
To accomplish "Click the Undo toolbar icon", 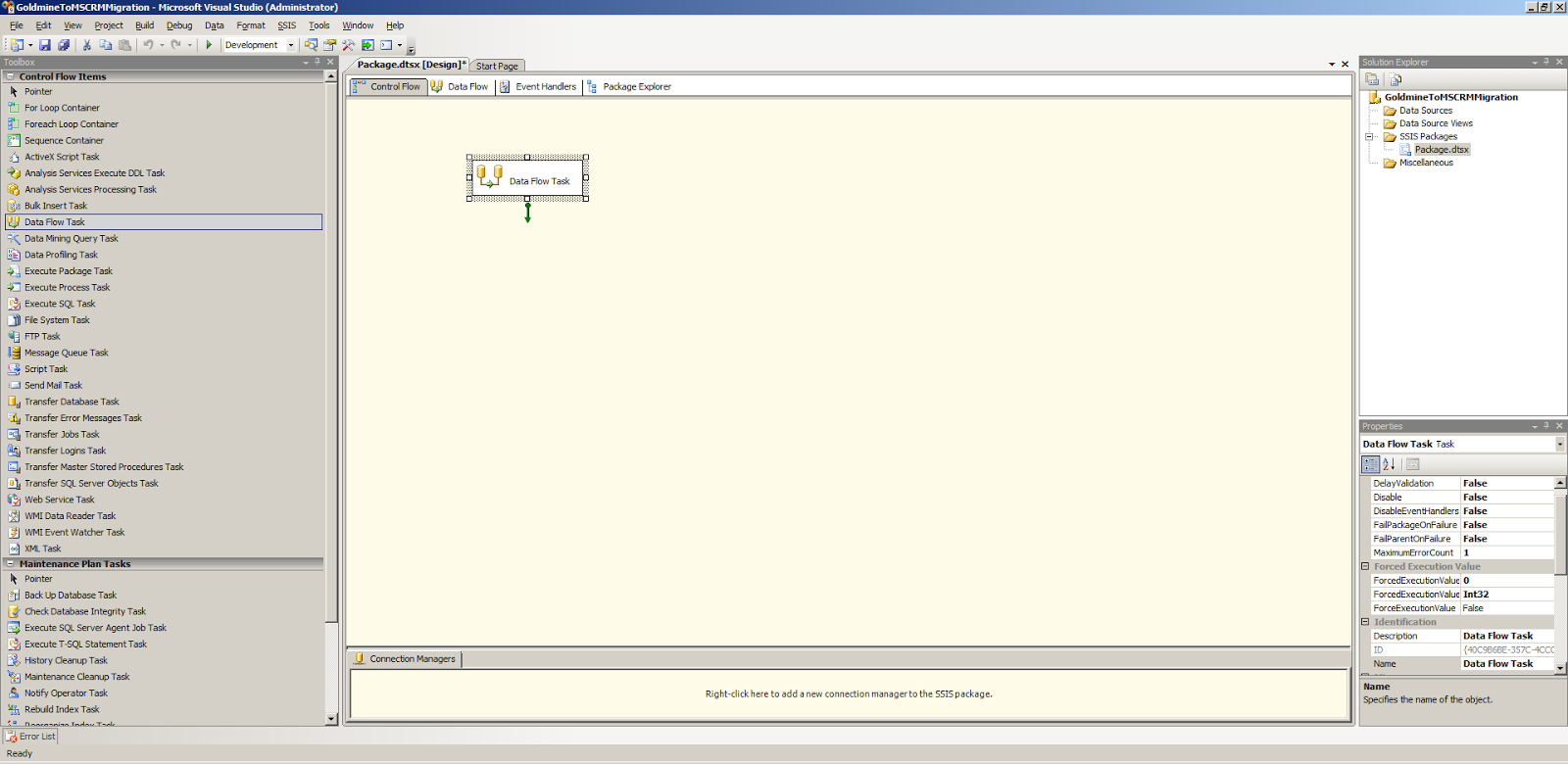I will tap(148, 45).
